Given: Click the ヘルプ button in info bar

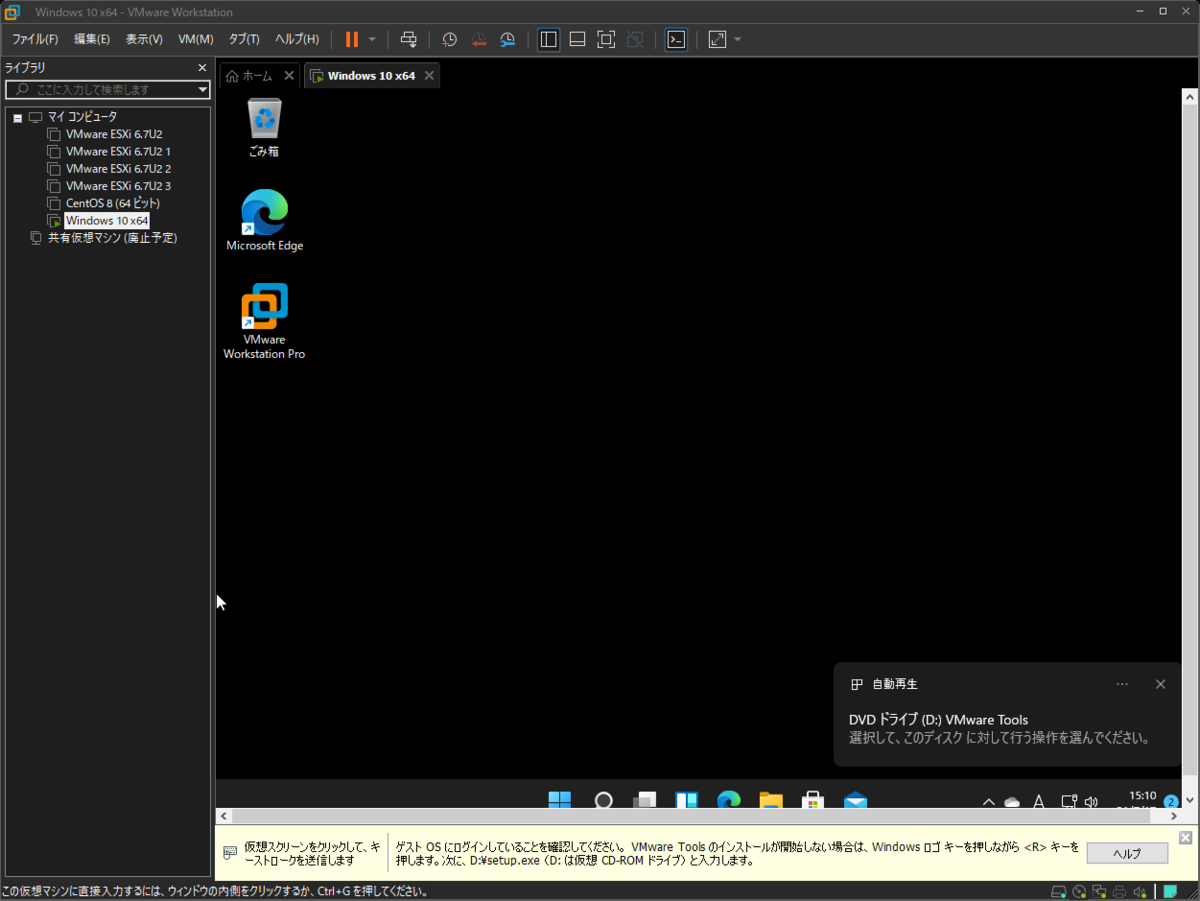Looking at the screenshot, I should coord(1127,853).
